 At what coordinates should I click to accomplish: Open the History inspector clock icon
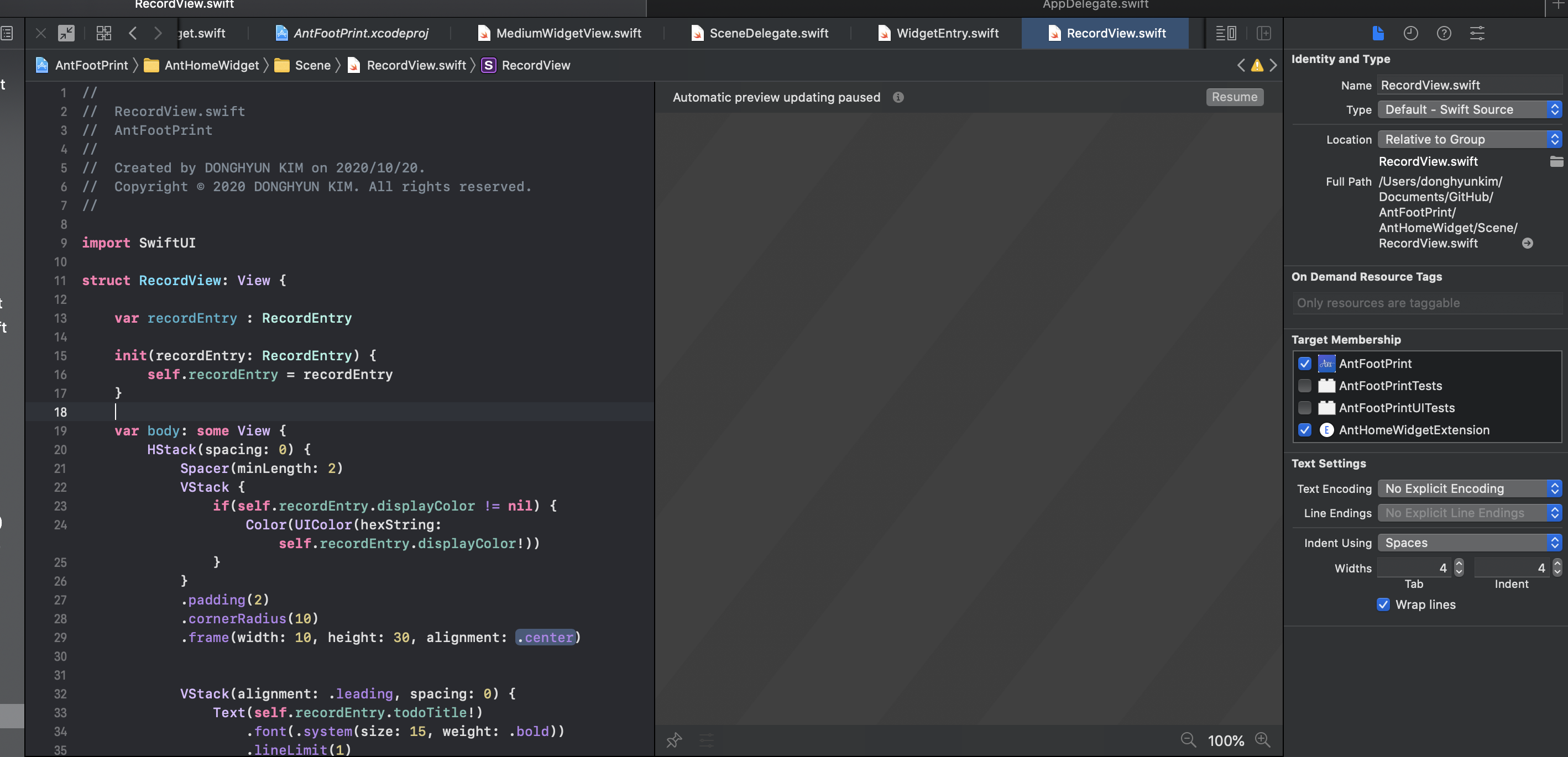pos(1410,33)
